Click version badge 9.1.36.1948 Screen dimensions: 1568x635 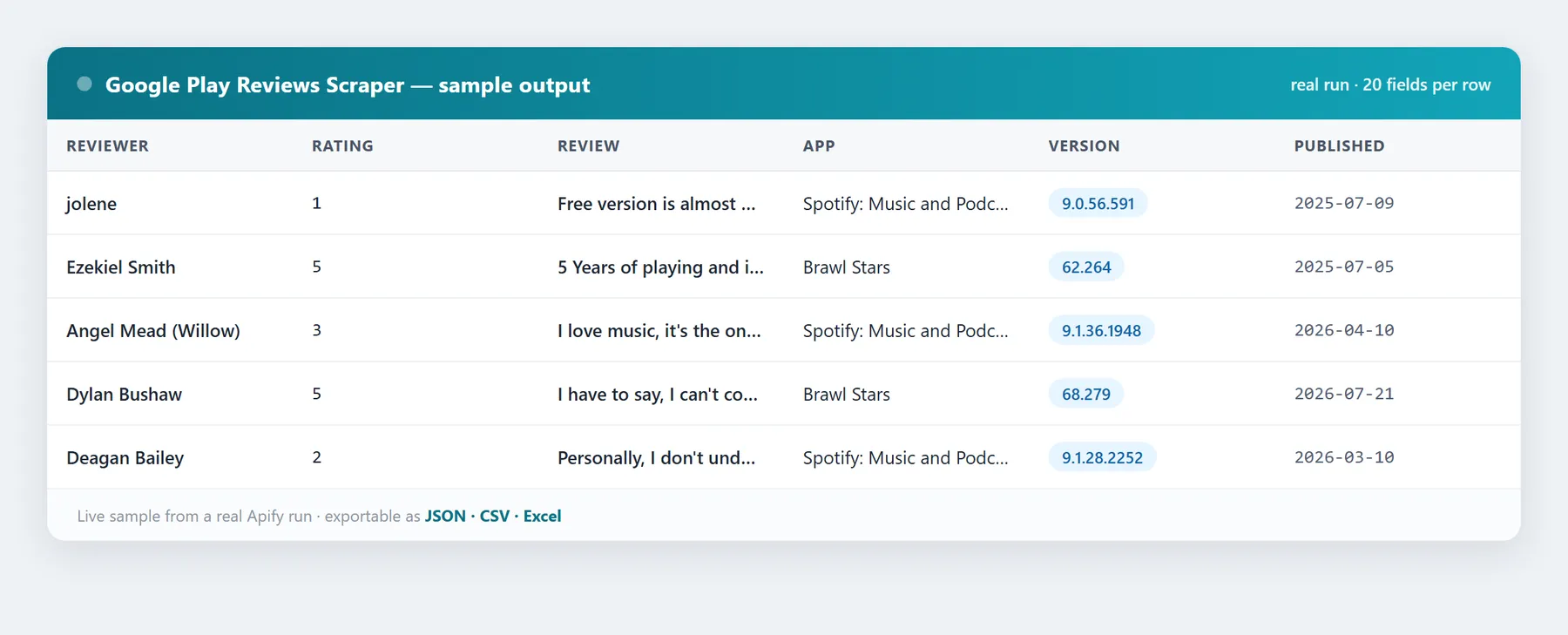pos(1101,331)
